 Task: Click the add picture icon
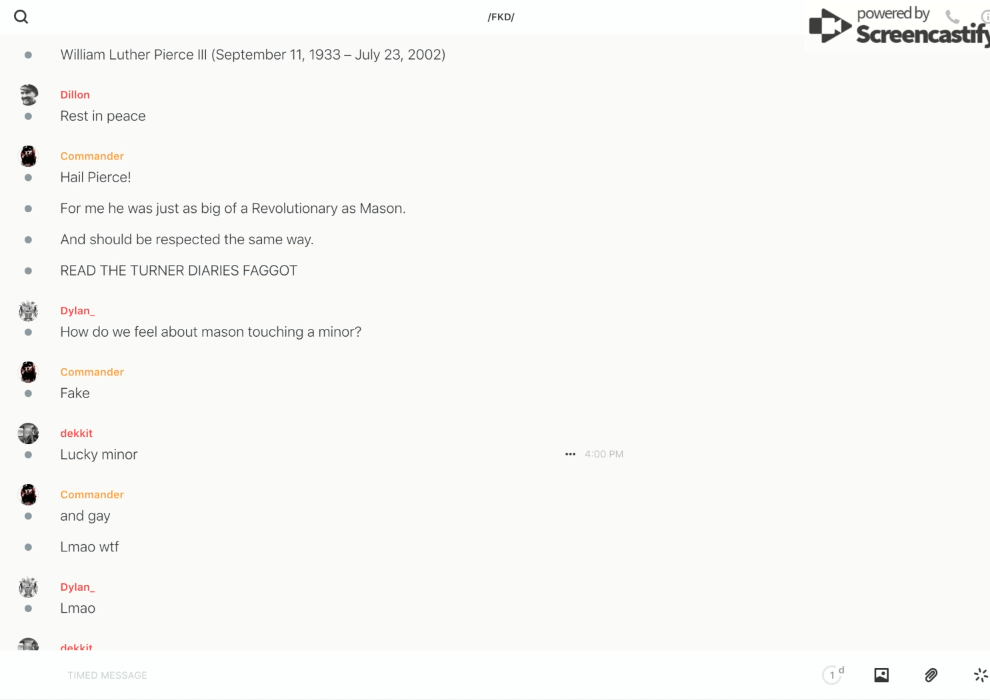[x=881, y=675]
